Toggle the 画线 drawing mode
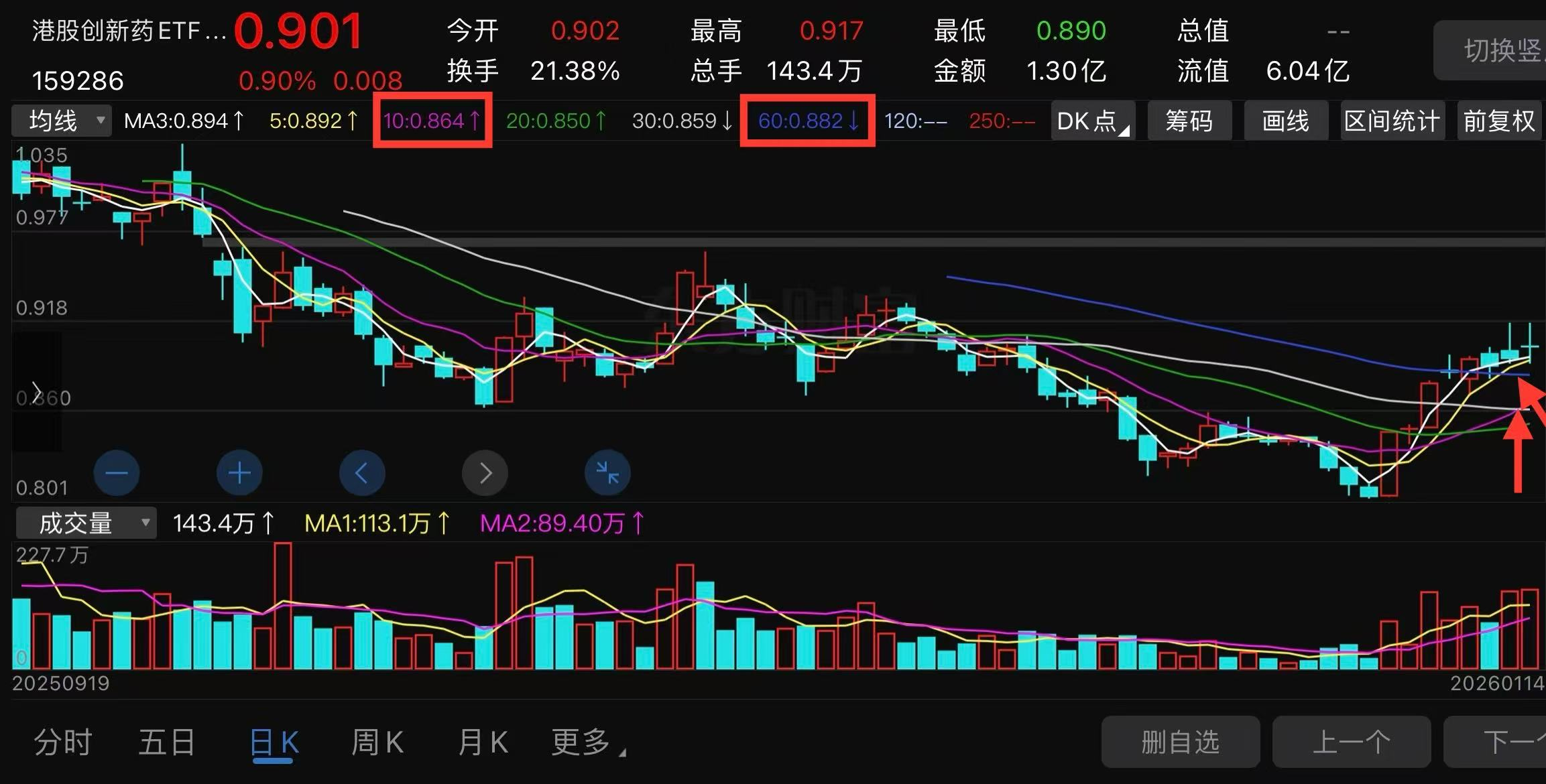Screen dimensions: 1546x784 (1285, 121)
